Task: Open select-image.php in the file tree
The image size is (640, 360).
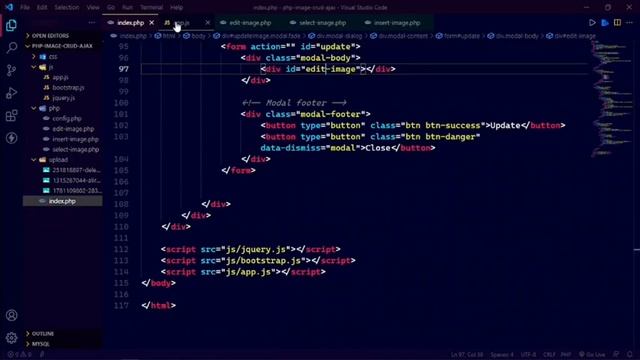Action: click(62, 149)
